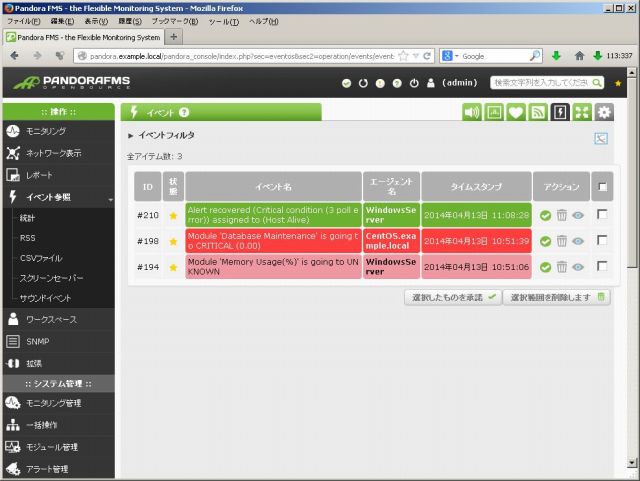Viewport: 640px width, 481px height.
Task: Validate event #198 with green check
Action: tap(545, 241)
